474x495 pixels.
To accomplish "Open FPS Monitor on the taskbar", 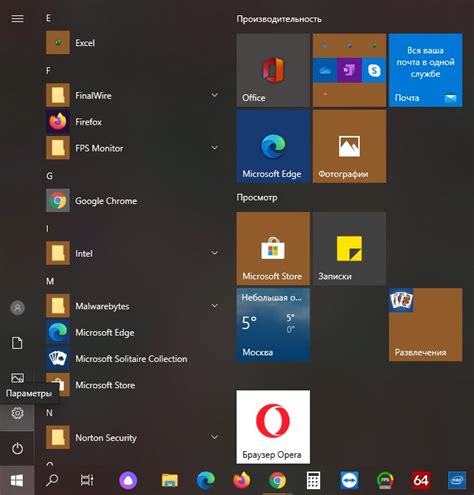I will coord(385,480).
